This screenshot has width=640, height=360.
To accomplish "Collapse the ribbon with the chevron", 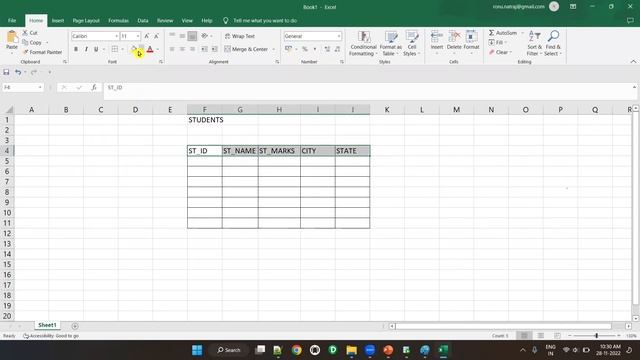I will click(x=633, y=62).
